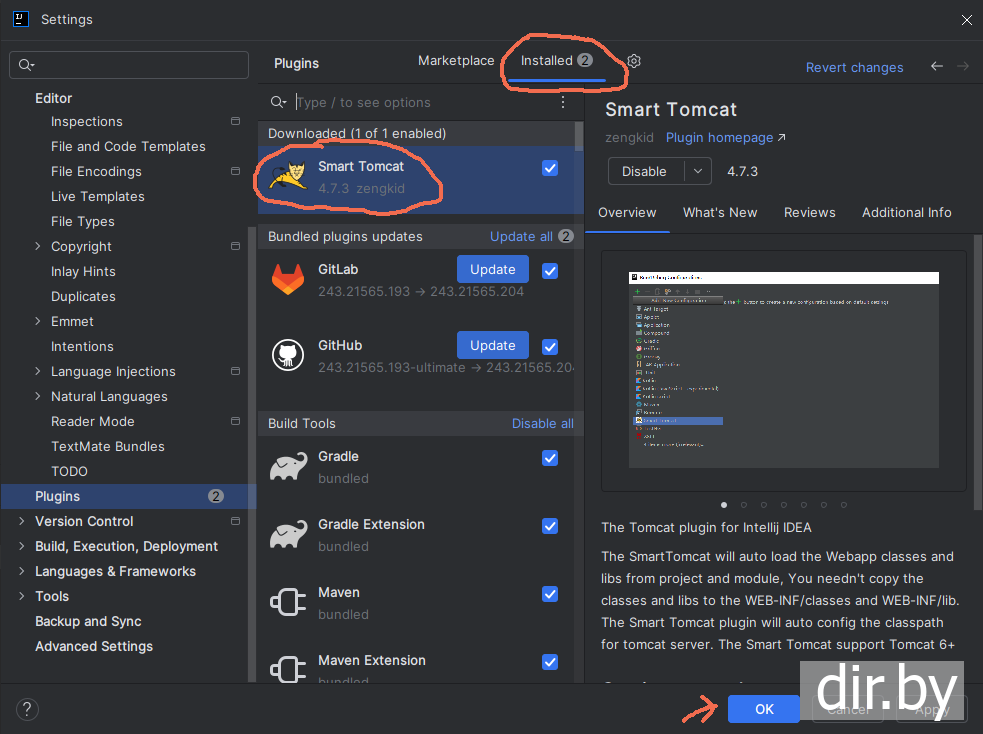The width and height of the screenshot is (983, 734).
Task: Toggle the GitLab plugin checkbox
Action: click(550, 271)
